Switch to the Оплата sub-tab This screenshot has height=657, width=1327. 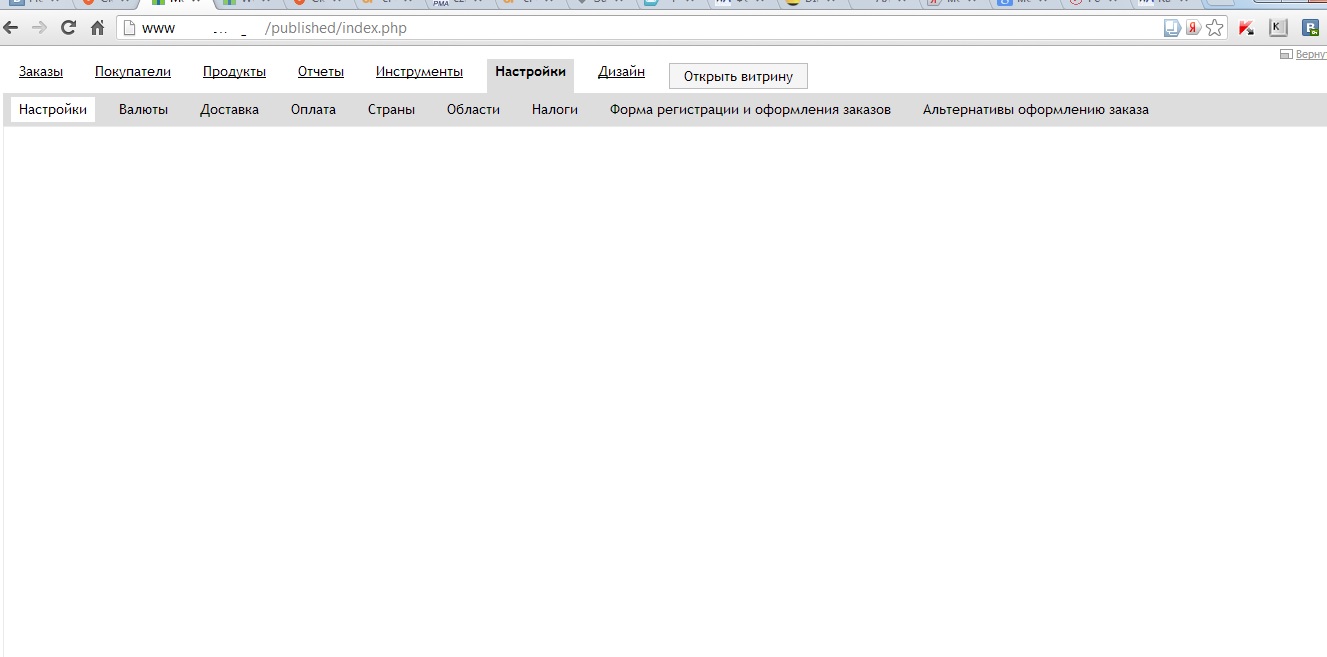coord(313,110)
